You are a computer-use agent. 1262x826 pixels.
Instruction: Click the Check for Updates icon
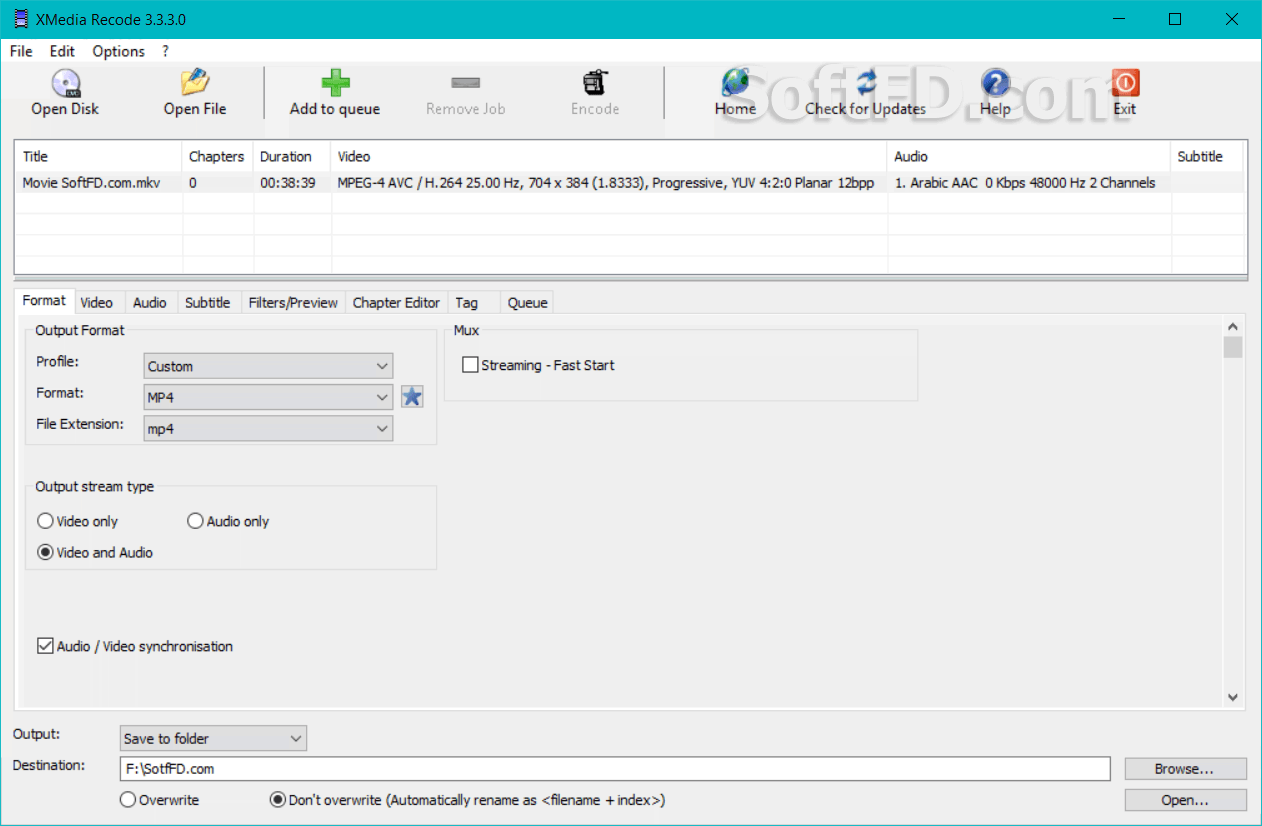865,83
